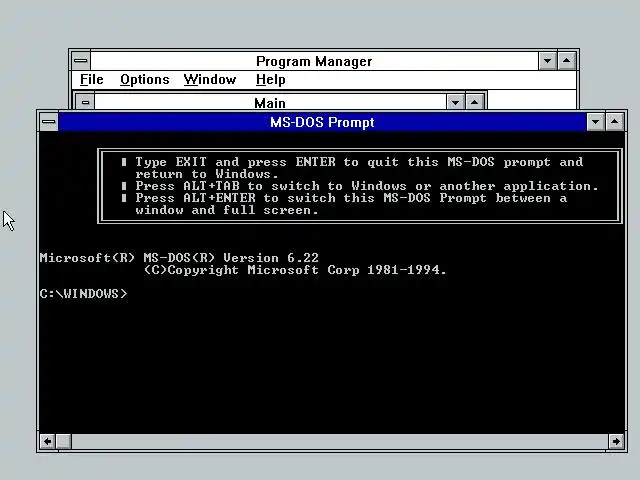Image resolution: width=640 pixels, height=480 pixels.
Task: Click the horizontal scrollbar's left arrow
Action: [47, 441]
